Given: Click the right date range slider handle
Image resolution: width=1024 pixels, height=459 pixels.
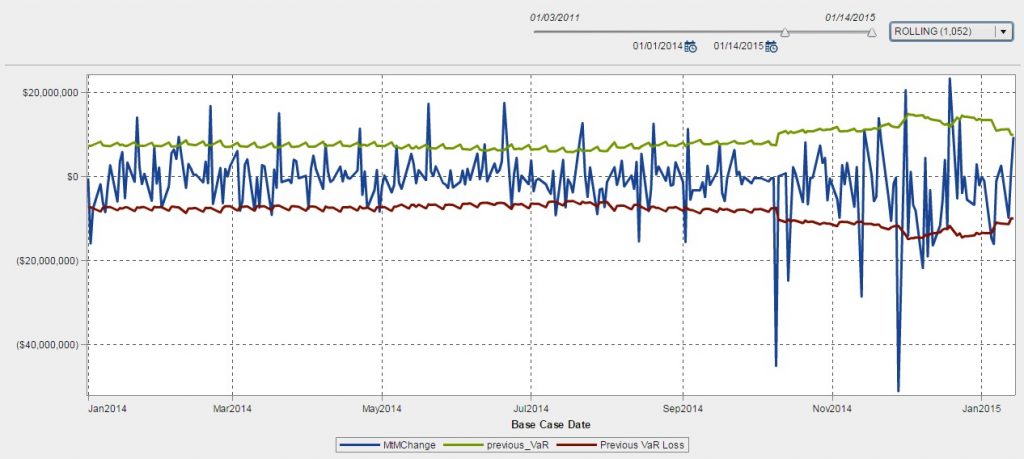Looking at the screenshot, I should tap(871, 33).
